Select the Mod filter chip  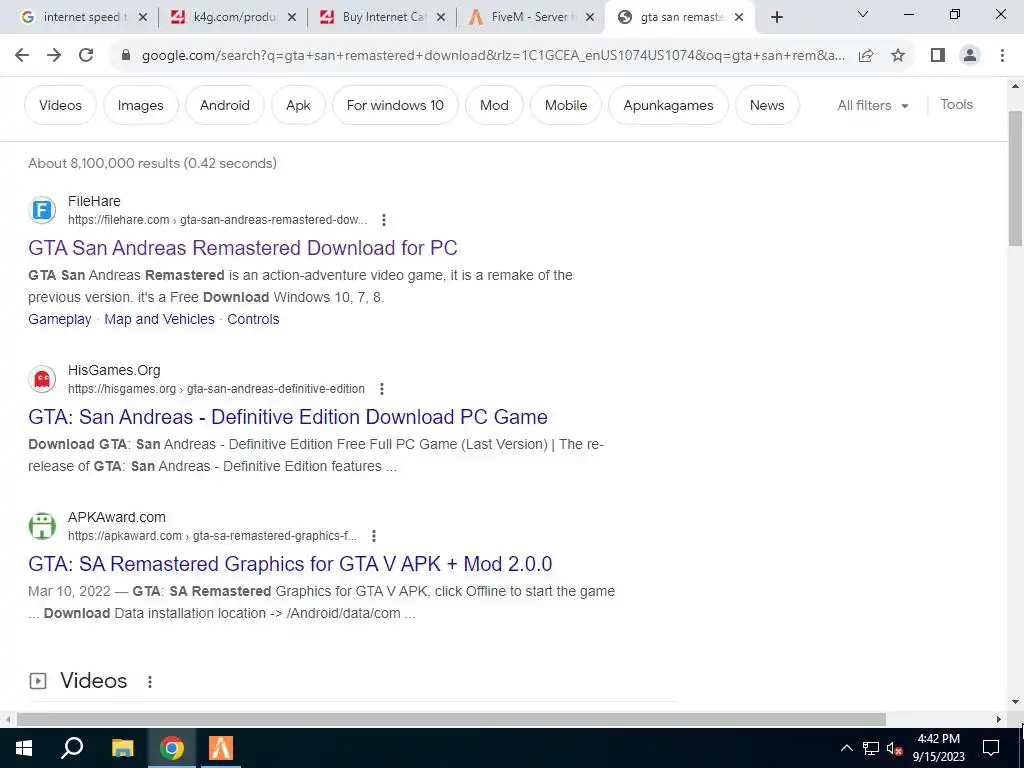494,105
